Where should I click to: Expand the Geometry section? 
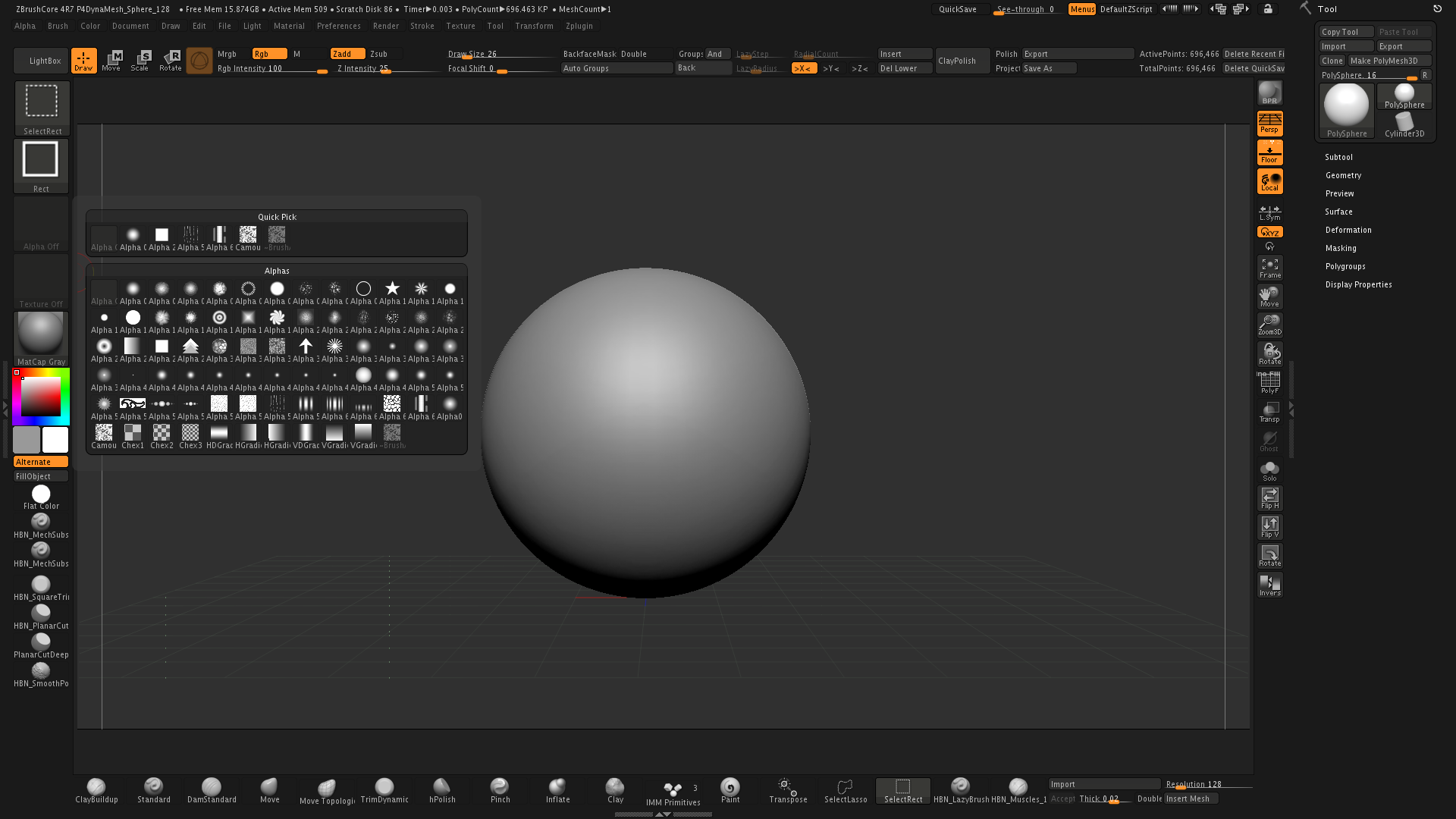coord(1343,175)
